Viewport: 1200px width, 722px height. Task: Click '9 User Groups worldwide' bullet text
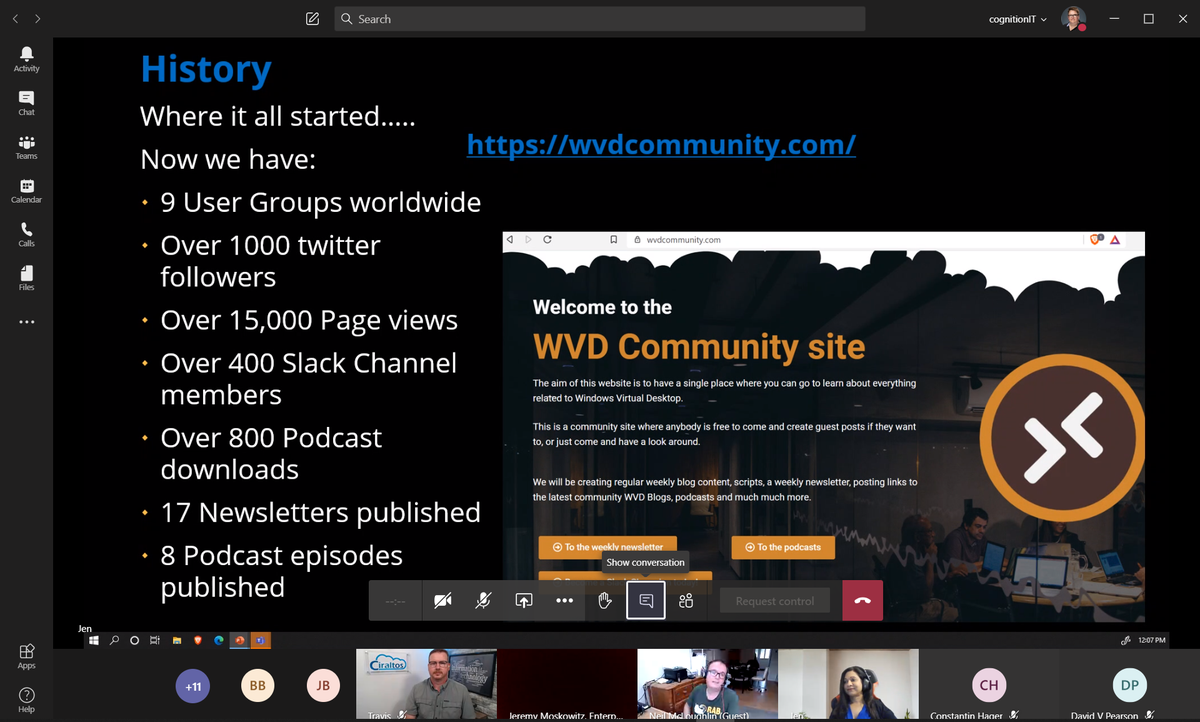[x=321, y=202]
